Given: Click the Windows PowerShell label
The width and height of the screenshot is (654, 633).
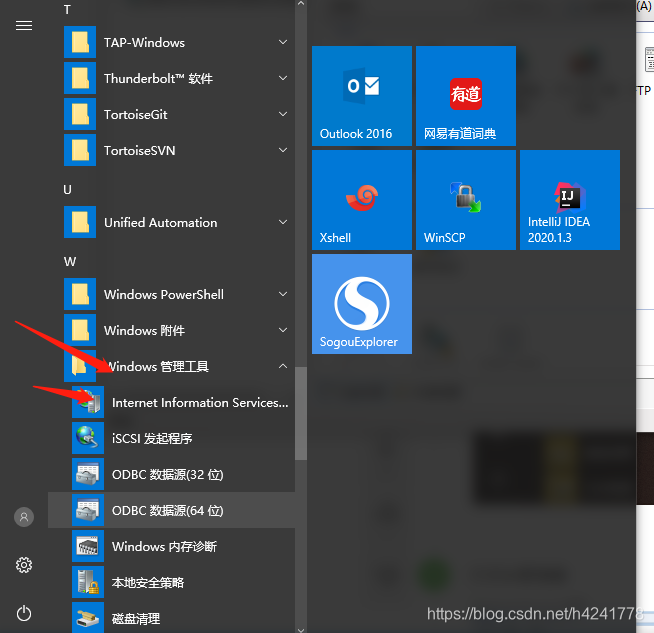Looking at the screenshot, I should (164, 294).
